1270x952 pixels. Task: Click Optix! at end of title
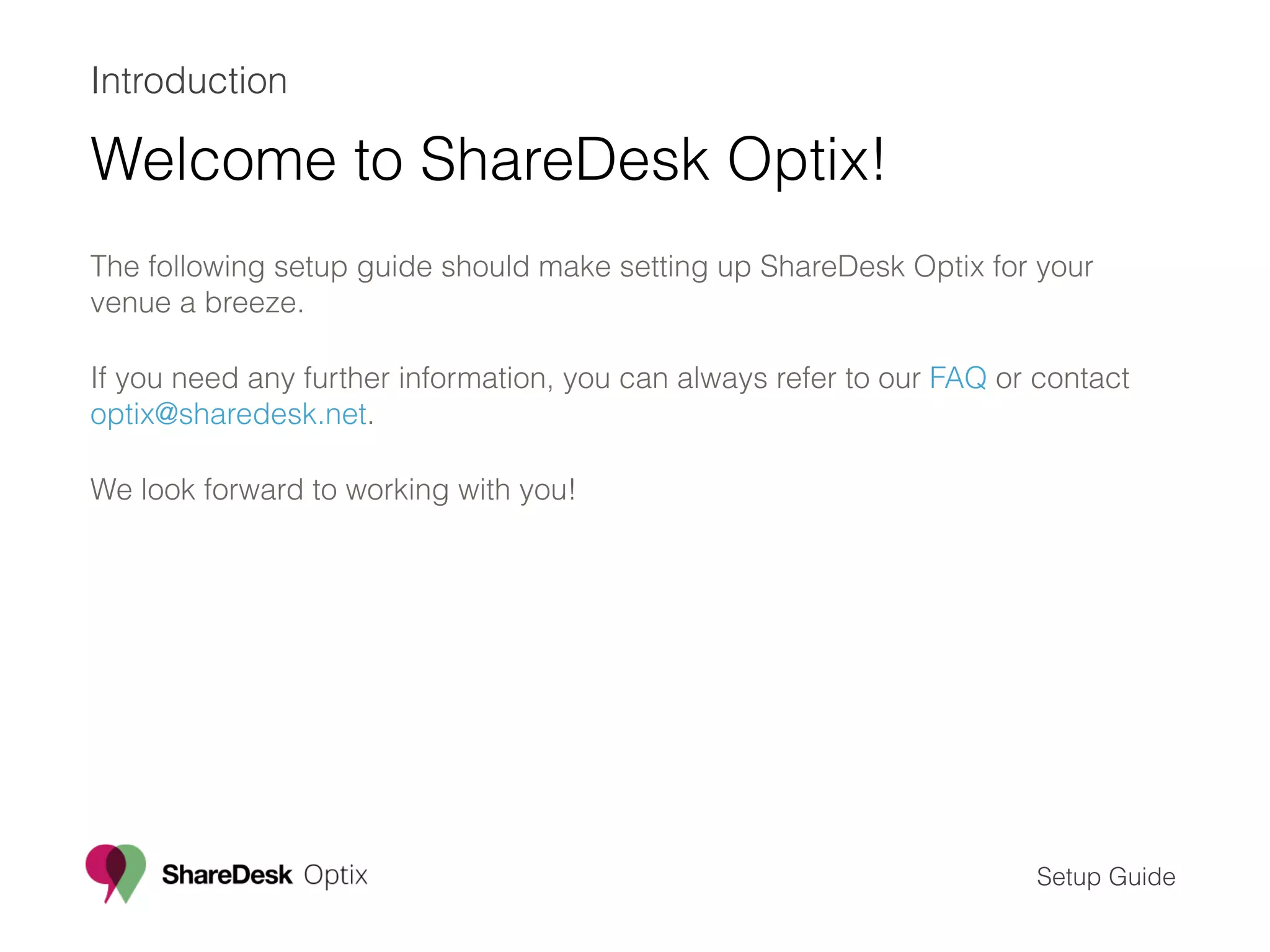pos(806,162)
